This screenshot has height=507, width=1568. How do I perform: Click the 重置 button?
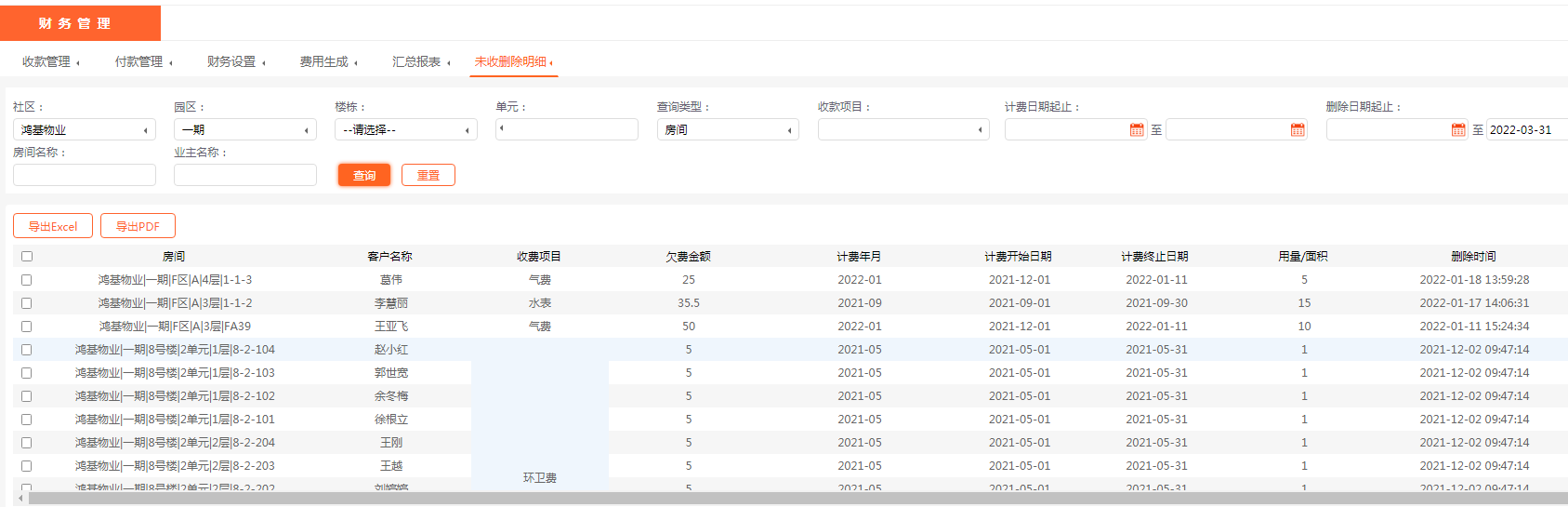point(428,175)
